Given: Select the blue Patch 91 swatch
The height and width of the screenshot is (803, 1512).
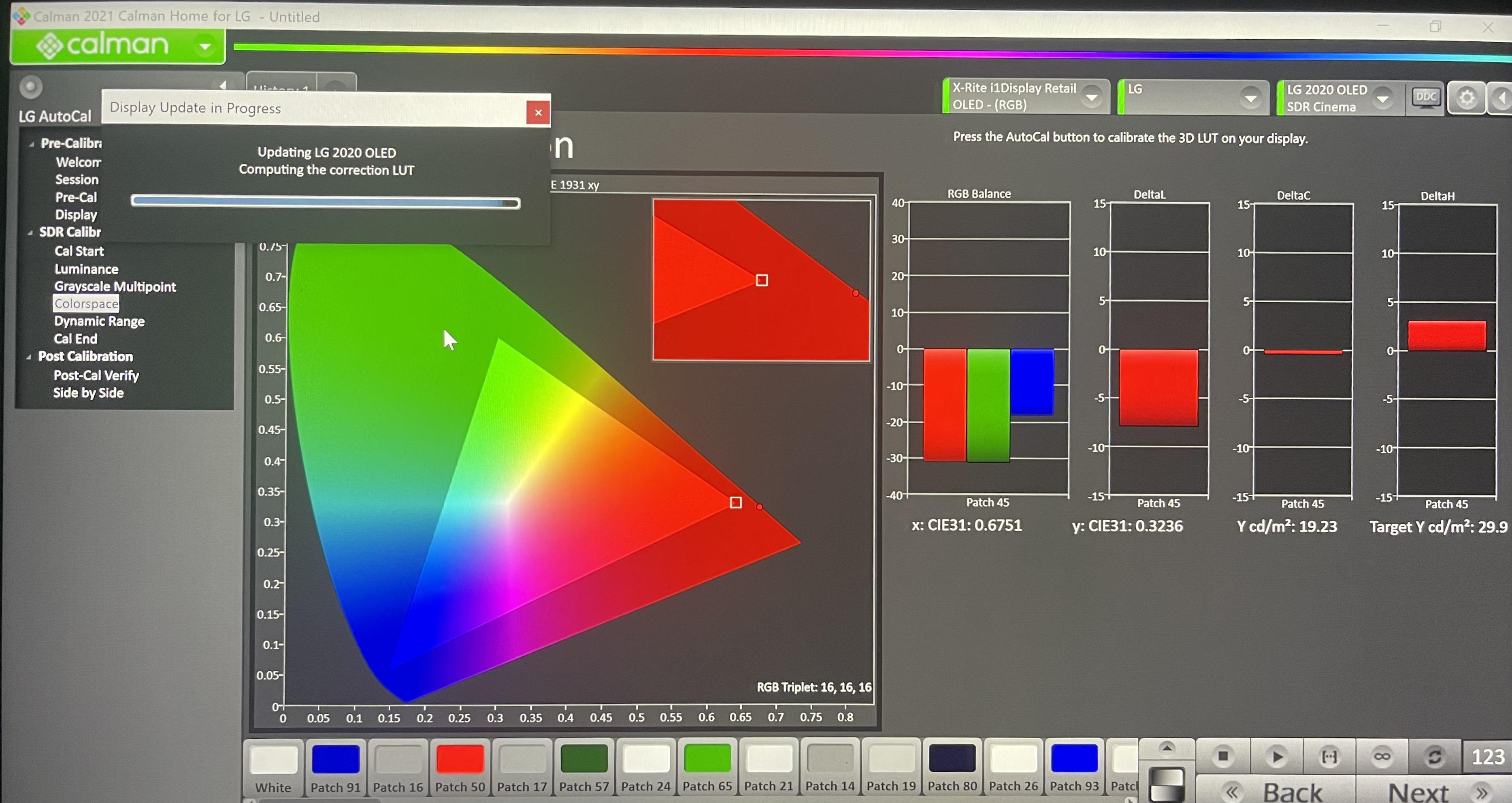Looking at the screenshot, I should point(336,768).
